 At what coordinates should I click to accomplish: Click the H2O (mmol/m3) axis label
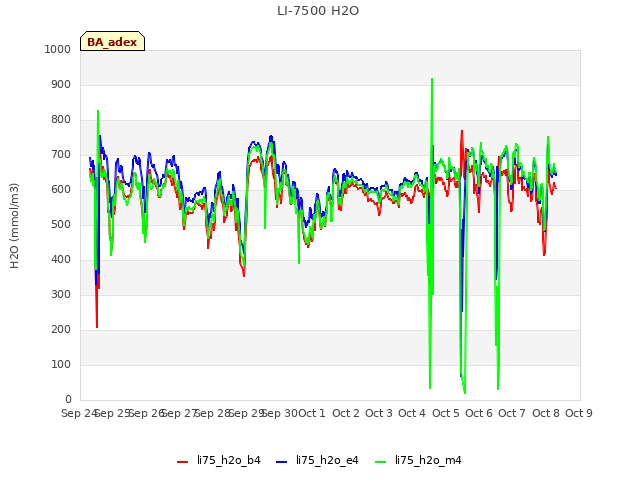click(x=14, y=226)
